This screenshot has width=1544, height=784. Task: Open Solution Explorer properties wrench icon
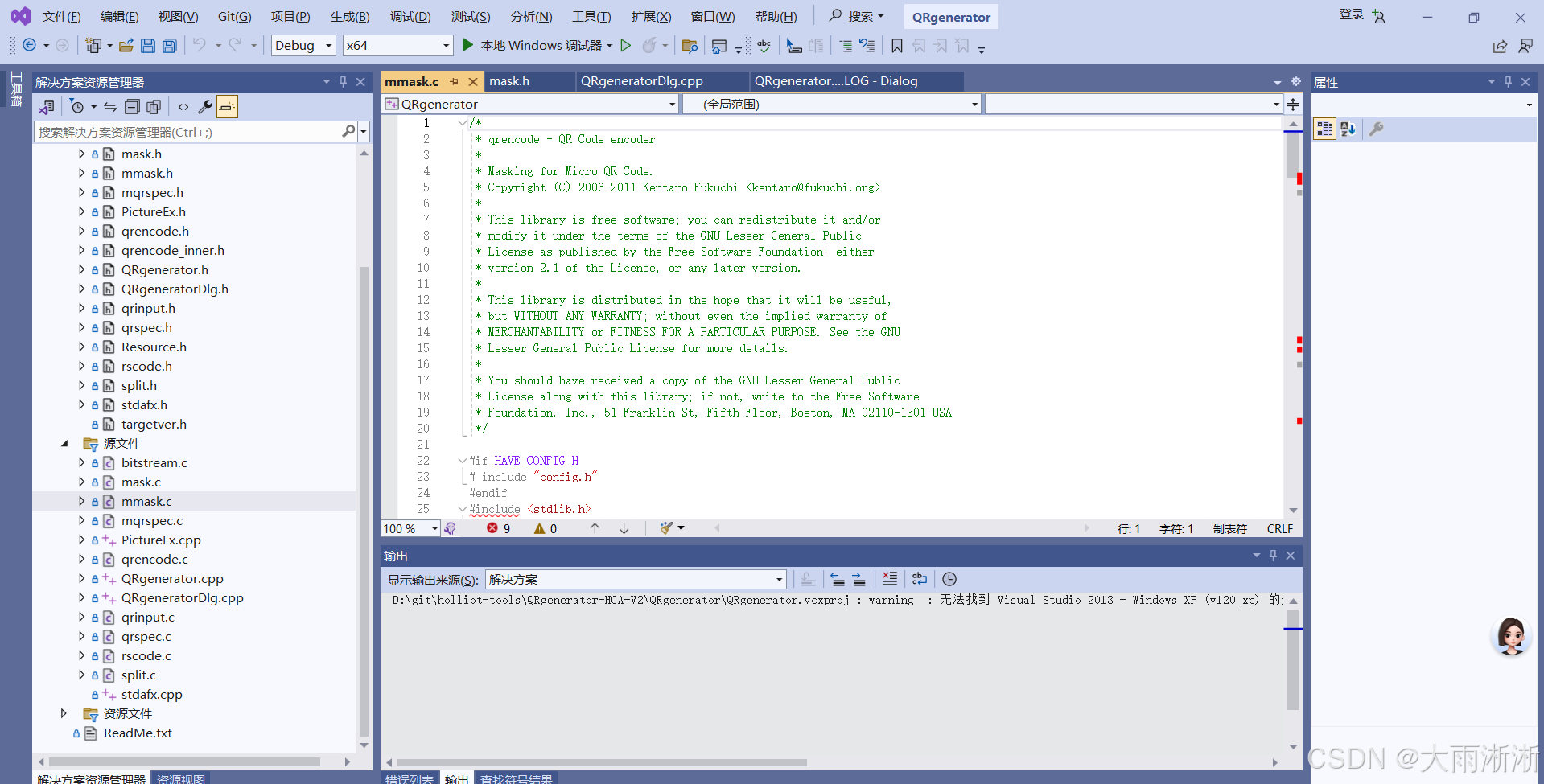click(x=205, y=106)
